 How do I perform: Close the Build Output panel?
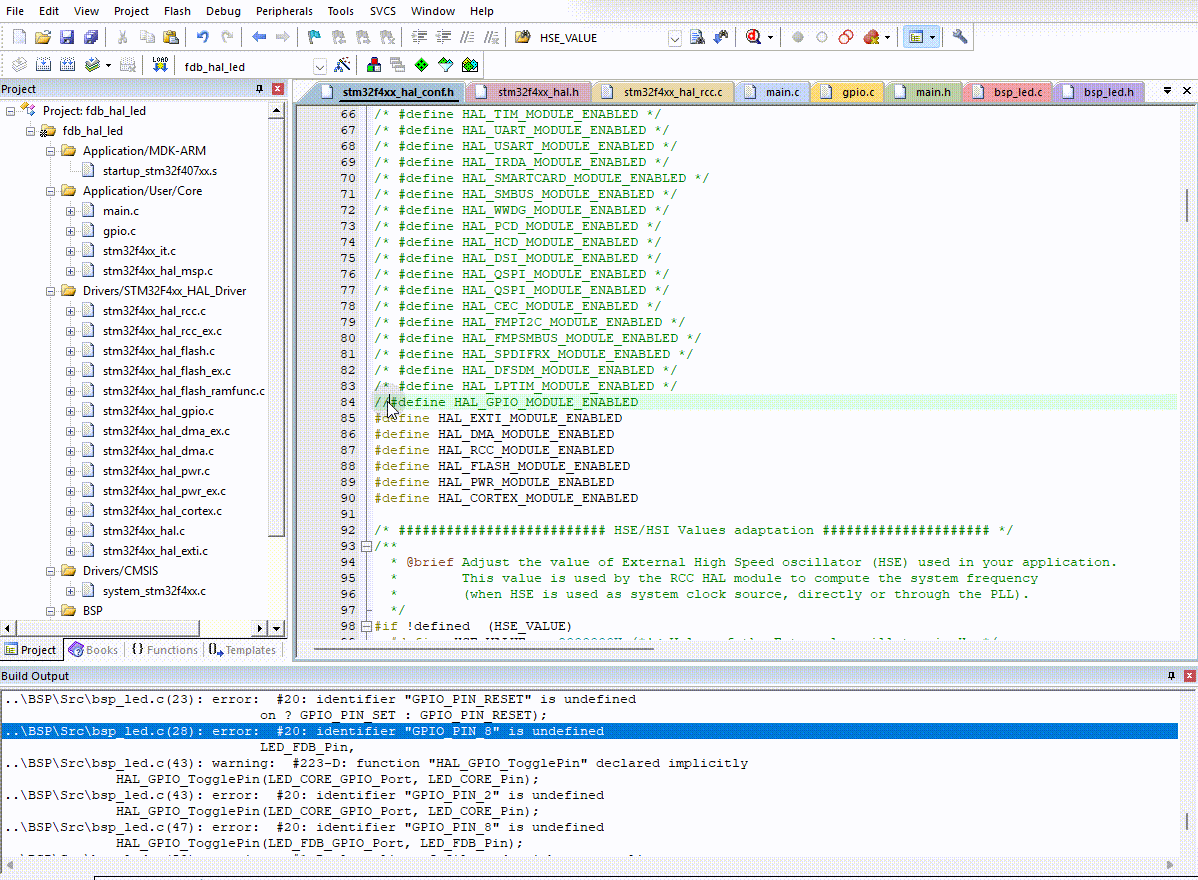1190,676
